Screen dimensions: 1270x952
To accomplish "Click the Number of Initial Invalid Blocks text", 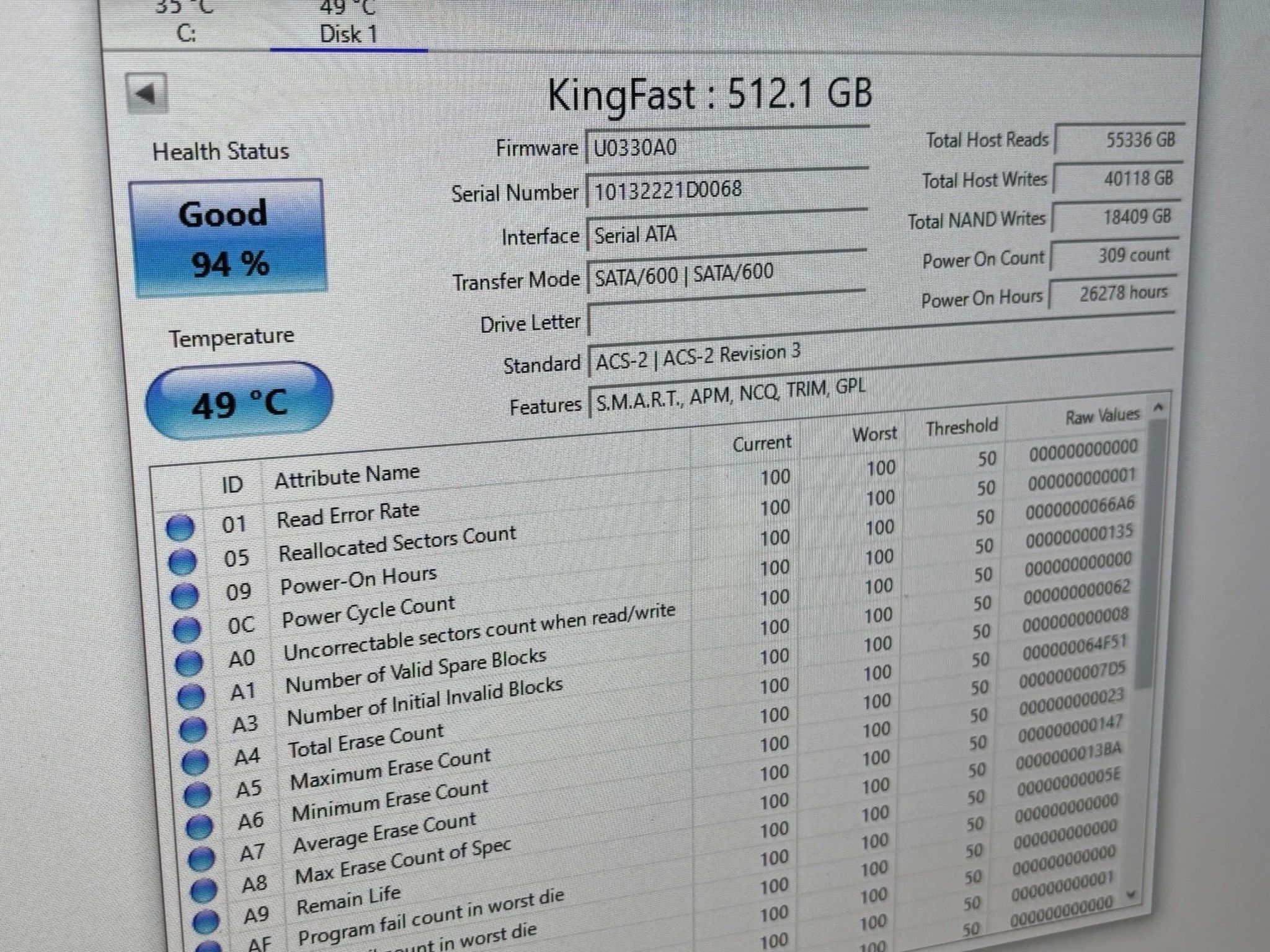I will (x=425, y=701).
